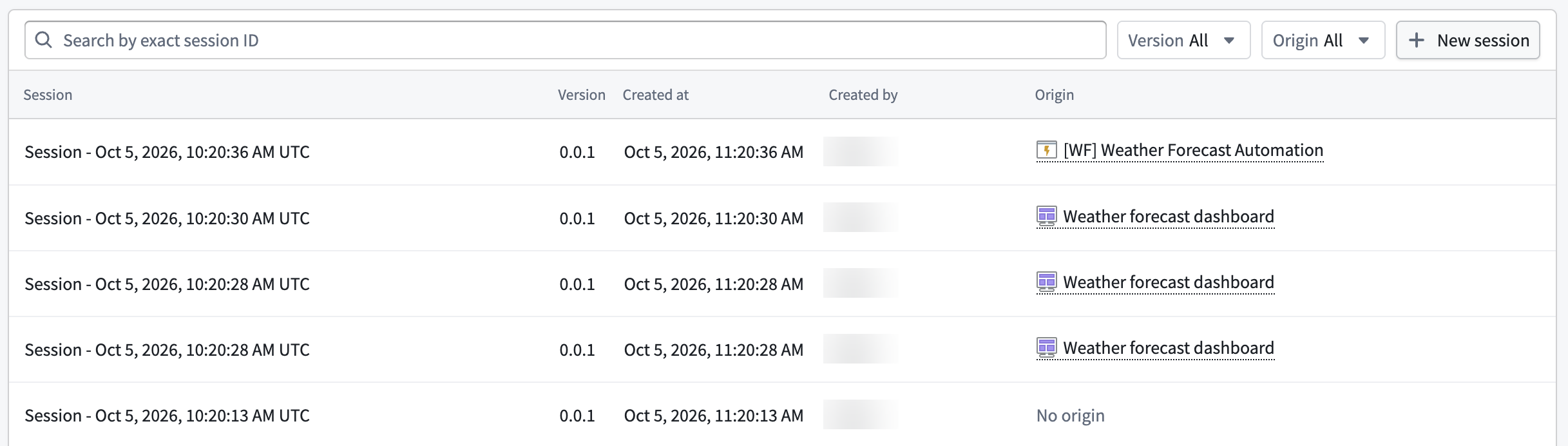The image size is (1568, 446).
Task: Click blurred creator in the 10:20:36 row
Action: coord(861,151)
